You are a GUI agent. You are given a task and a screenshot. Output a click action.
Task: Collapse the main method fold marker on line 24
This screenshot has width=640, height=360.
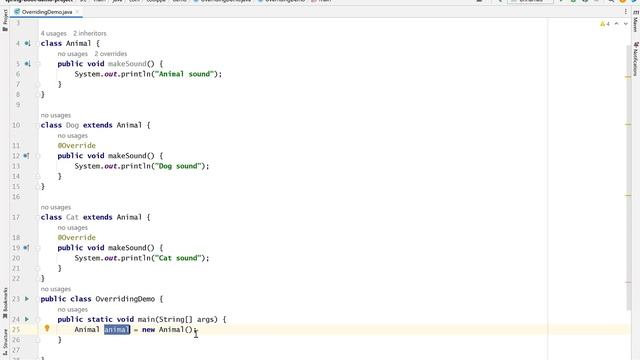click(38, 320)
